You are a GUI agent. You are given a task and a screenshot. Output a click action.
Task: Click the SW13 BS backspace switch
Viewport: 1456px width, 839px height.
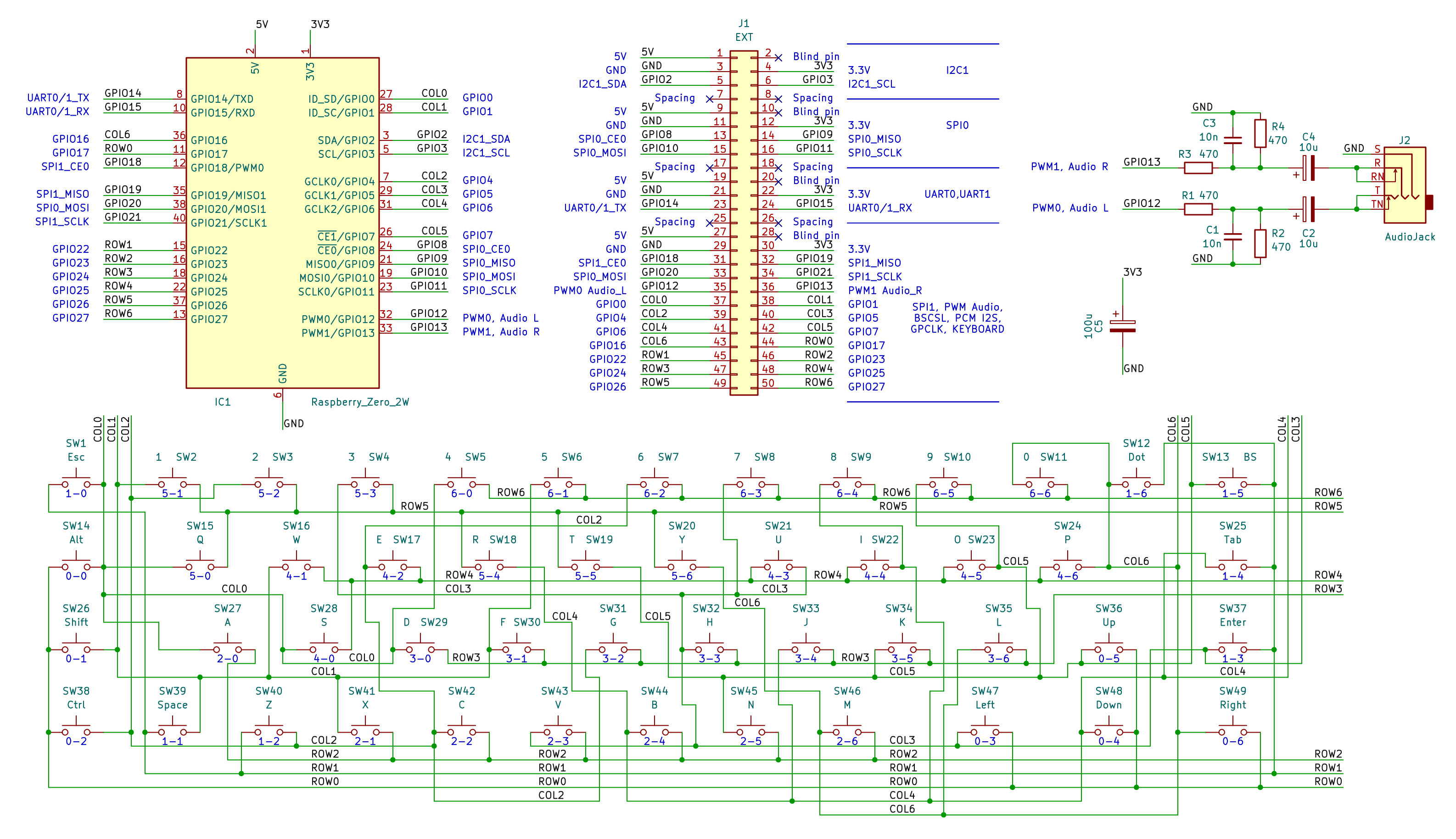[1232, 481]
